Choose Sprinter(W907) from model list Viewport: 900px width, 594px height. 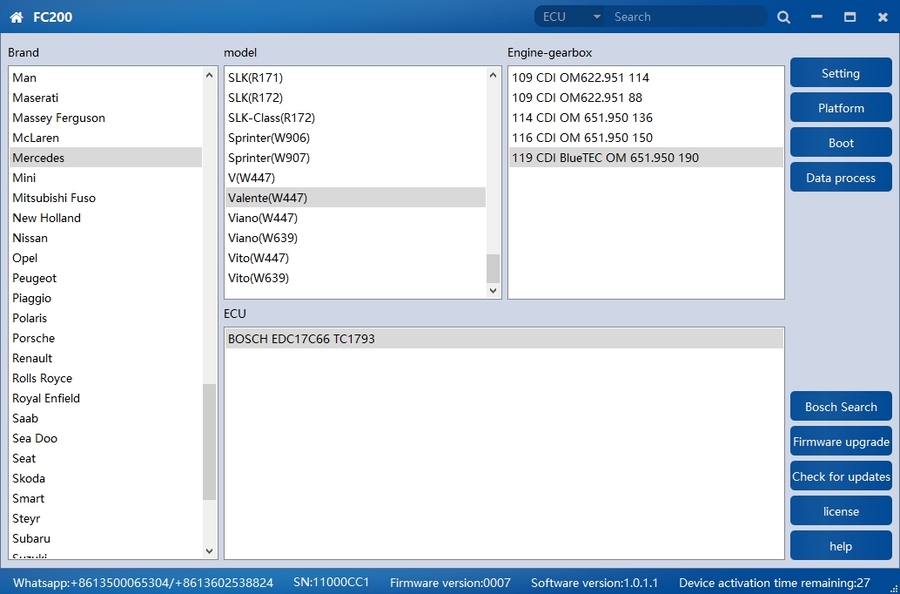click(x=257, y=158)
